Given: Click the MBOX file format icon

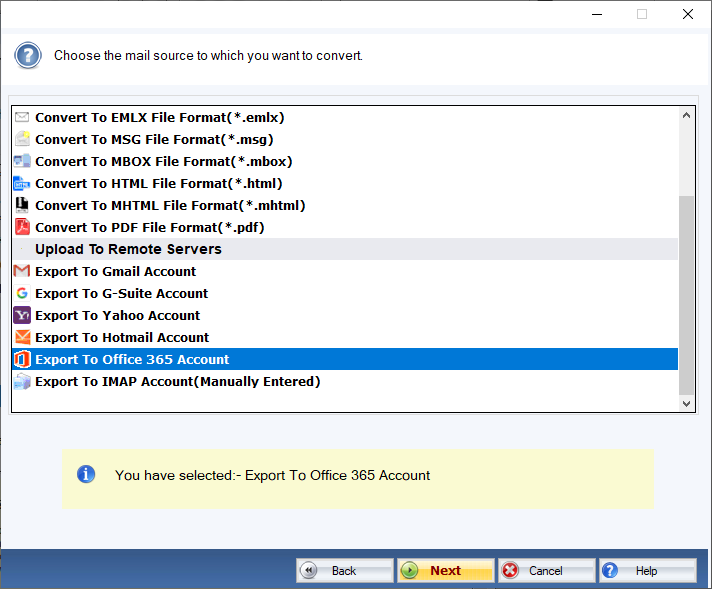Looking at the screenshot, I should (22, 161).
